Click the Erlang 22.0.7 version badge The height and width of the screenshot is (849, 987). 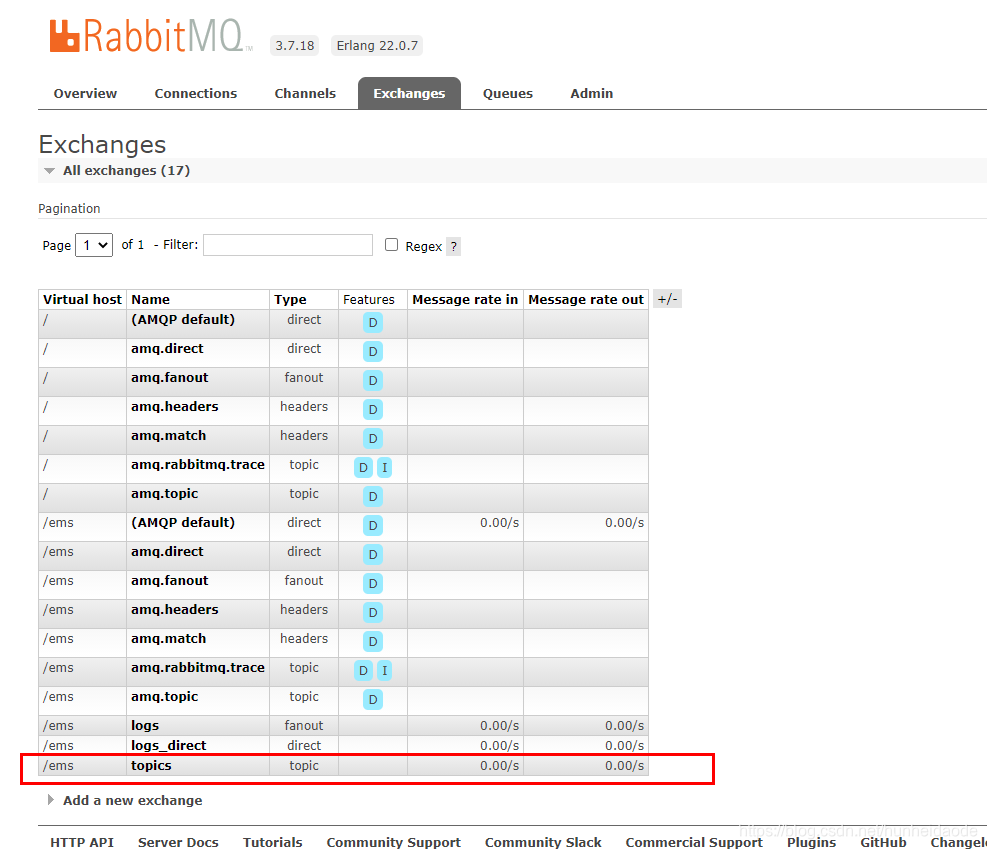coord(376,45)
